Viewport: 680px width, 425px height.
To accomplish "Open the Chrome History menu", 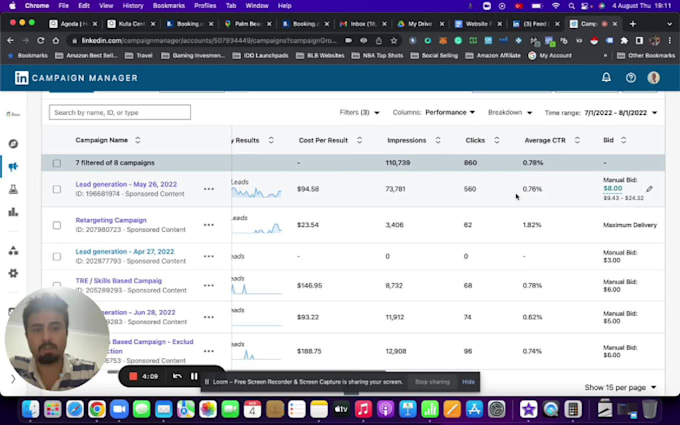I will [x=133, y=6].
